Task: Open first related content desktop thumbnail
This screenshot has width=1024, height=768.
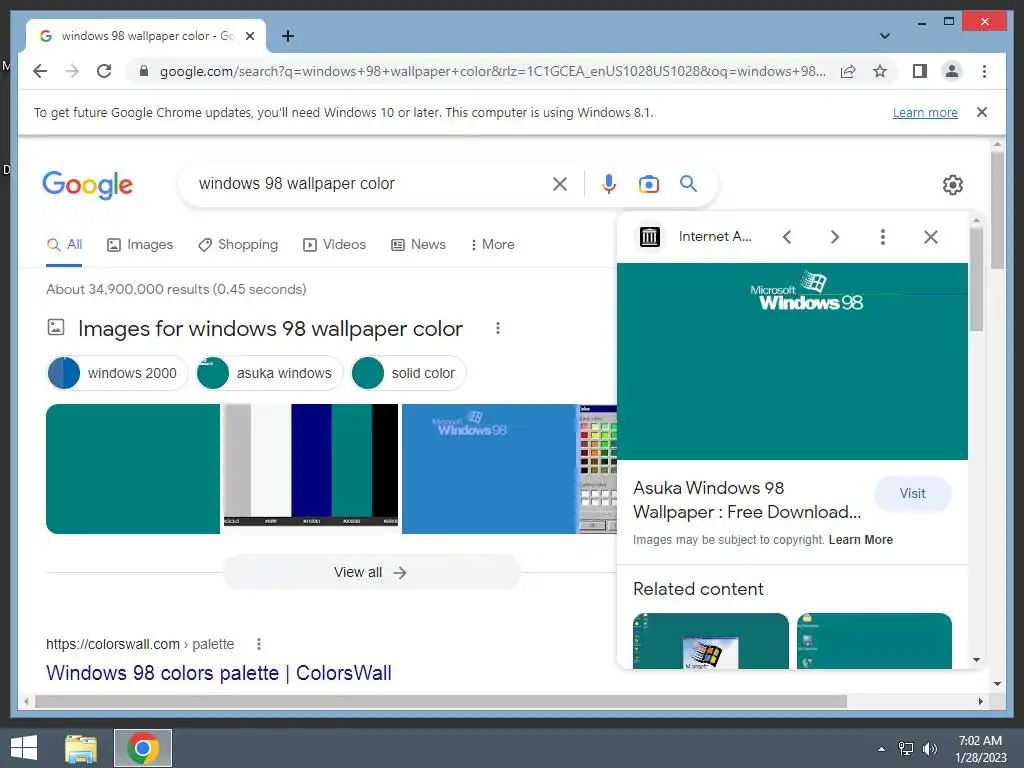Action: coord(711,641)
